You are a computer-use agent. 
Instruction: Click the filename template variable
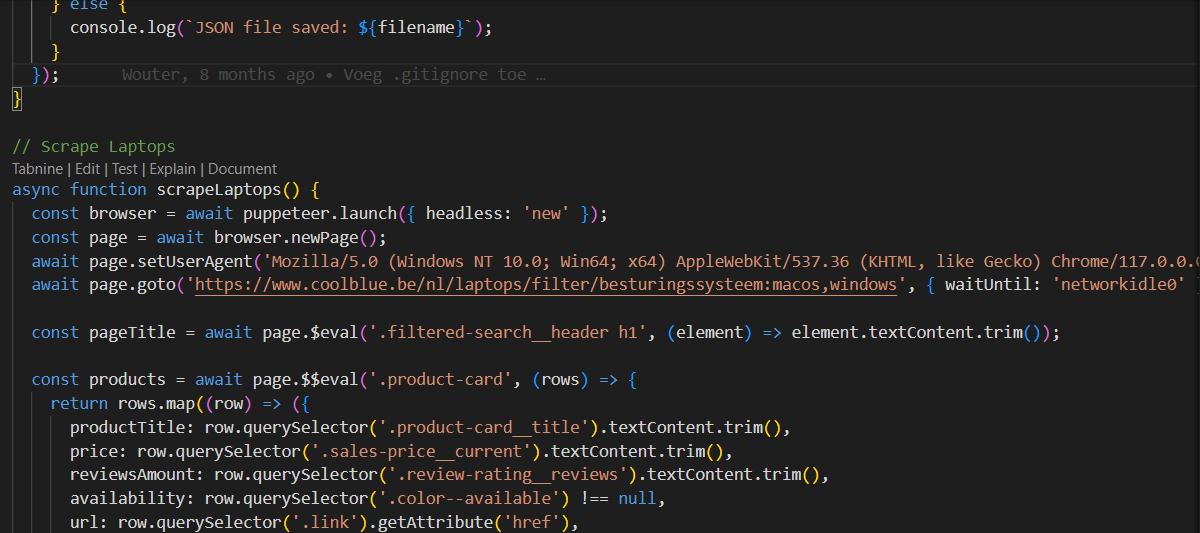pos(416,28)
